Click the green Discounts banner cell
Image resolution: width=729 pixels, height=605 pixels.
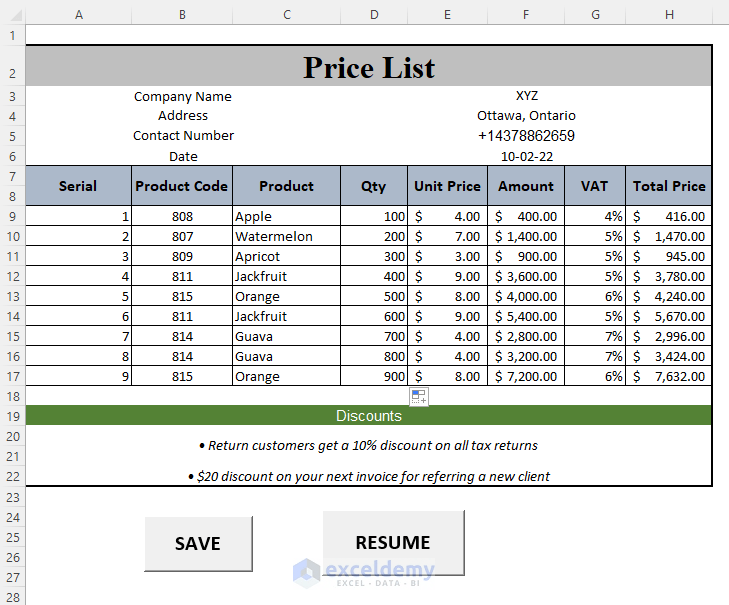(x=369, y=415)
